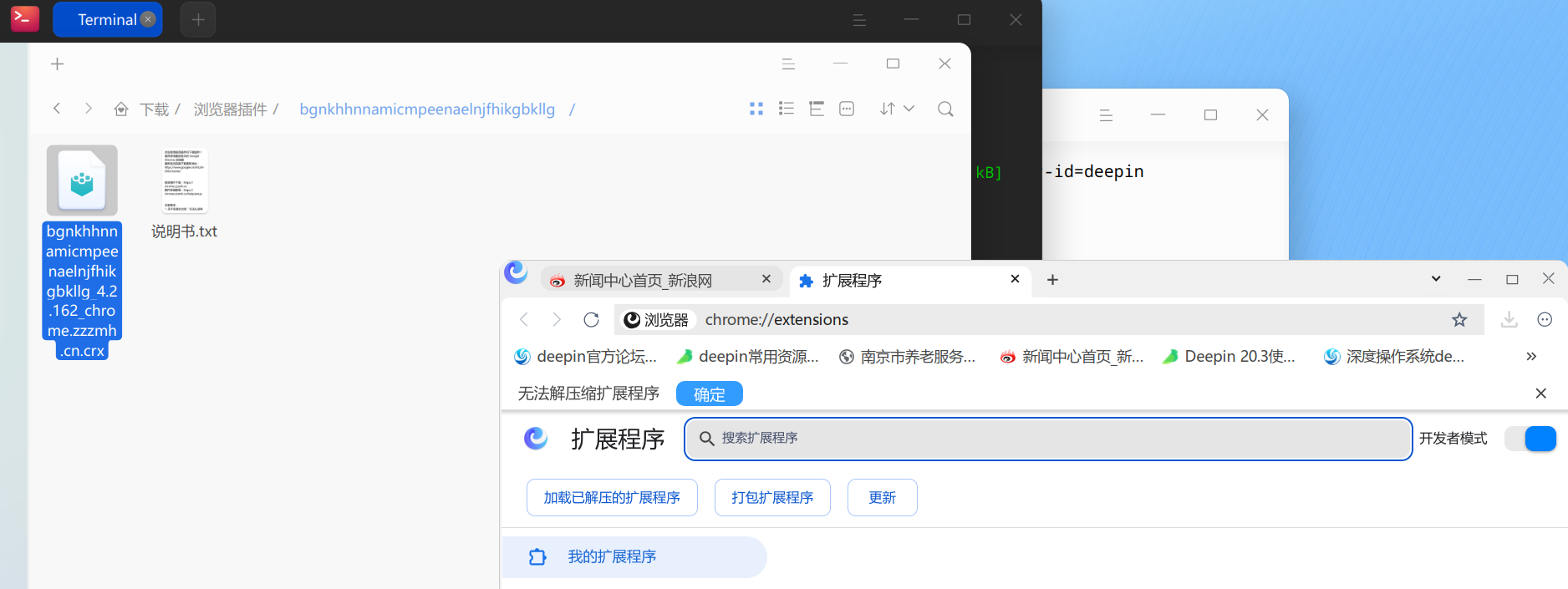Switch file manager to list view
This screenshot has height=589, width=1568.
tap(787, 109)
